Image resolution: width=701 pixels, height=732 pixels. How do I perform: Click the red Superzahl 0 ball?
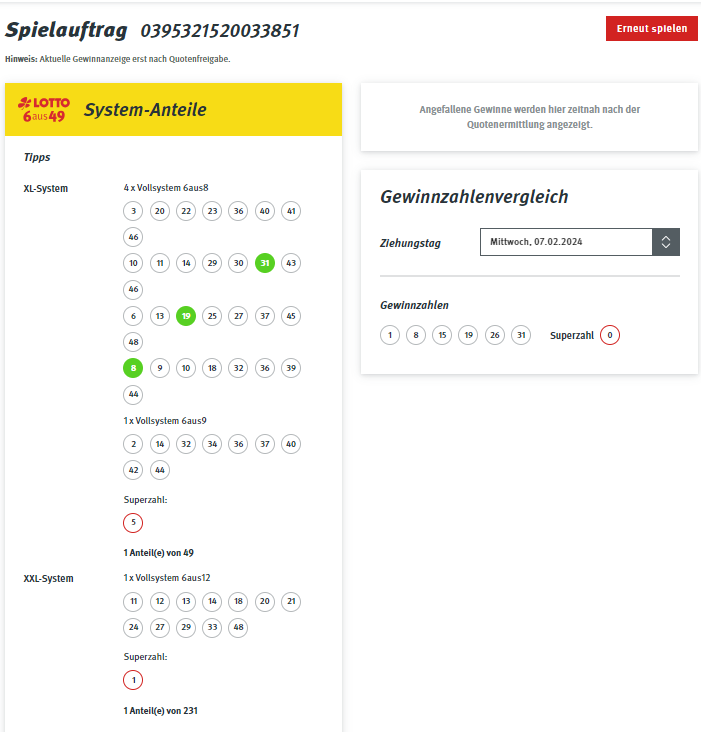pyautogui.click(x=610, y=335)
